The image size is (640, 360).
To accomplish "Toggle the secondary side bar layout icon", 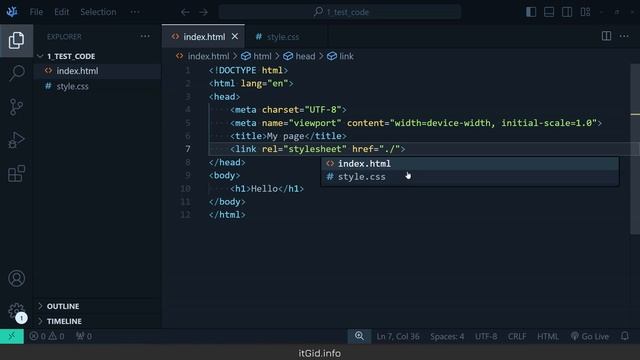I will 567,12.
